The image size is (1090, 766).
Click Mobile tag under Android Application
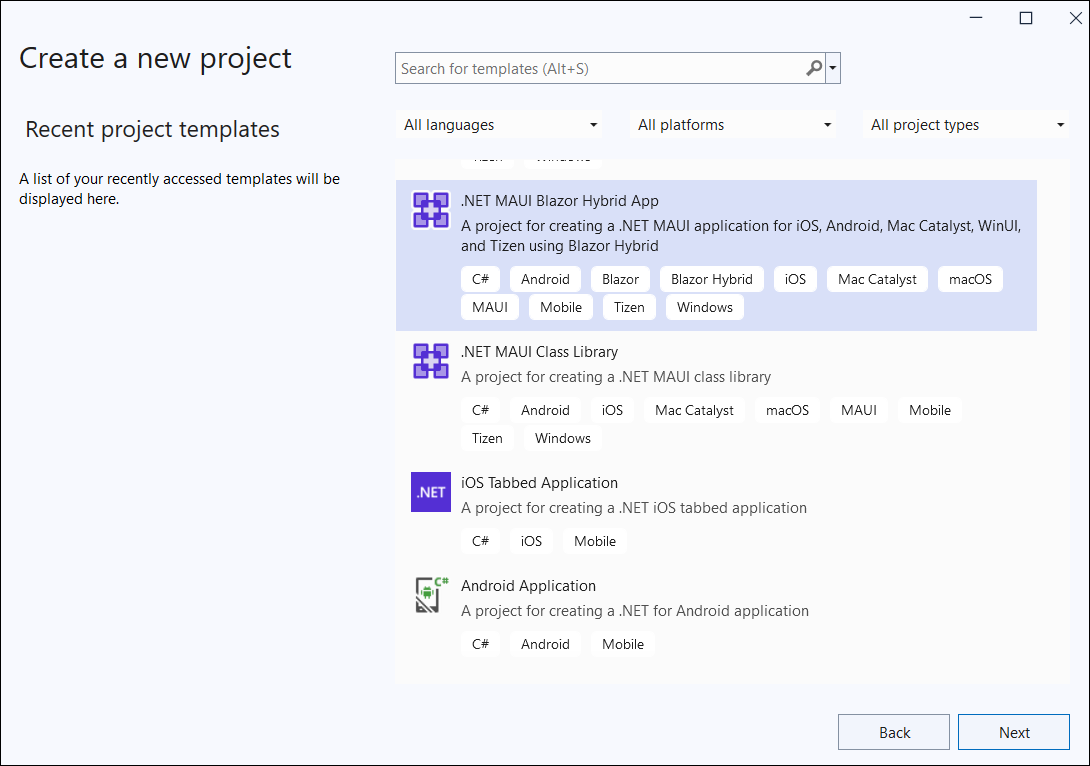click(623, 644)
